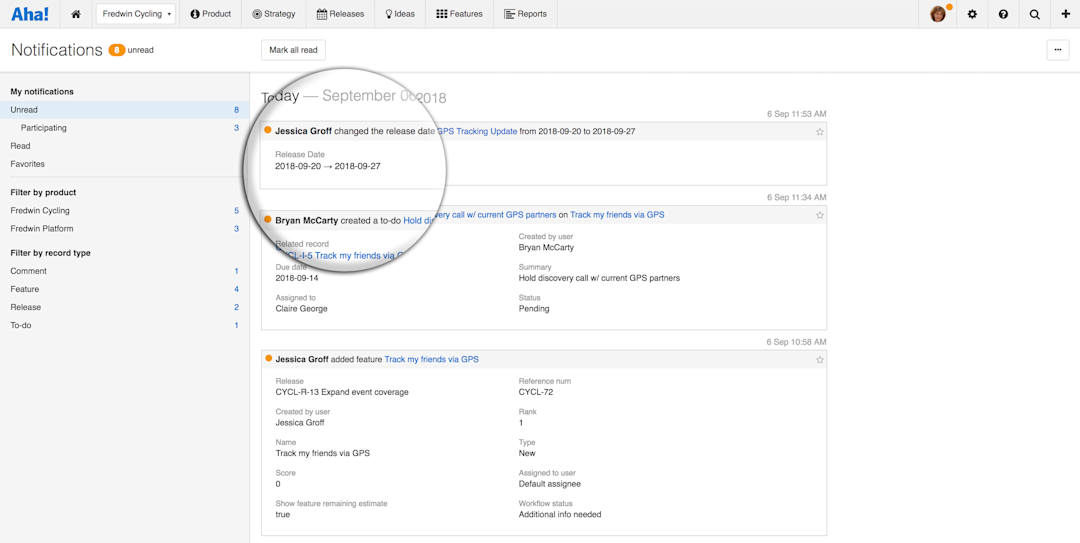Open Track my friends via GPS link in to-do header
The height and width of the screenshot is (543, 1080).
(617, 215)
